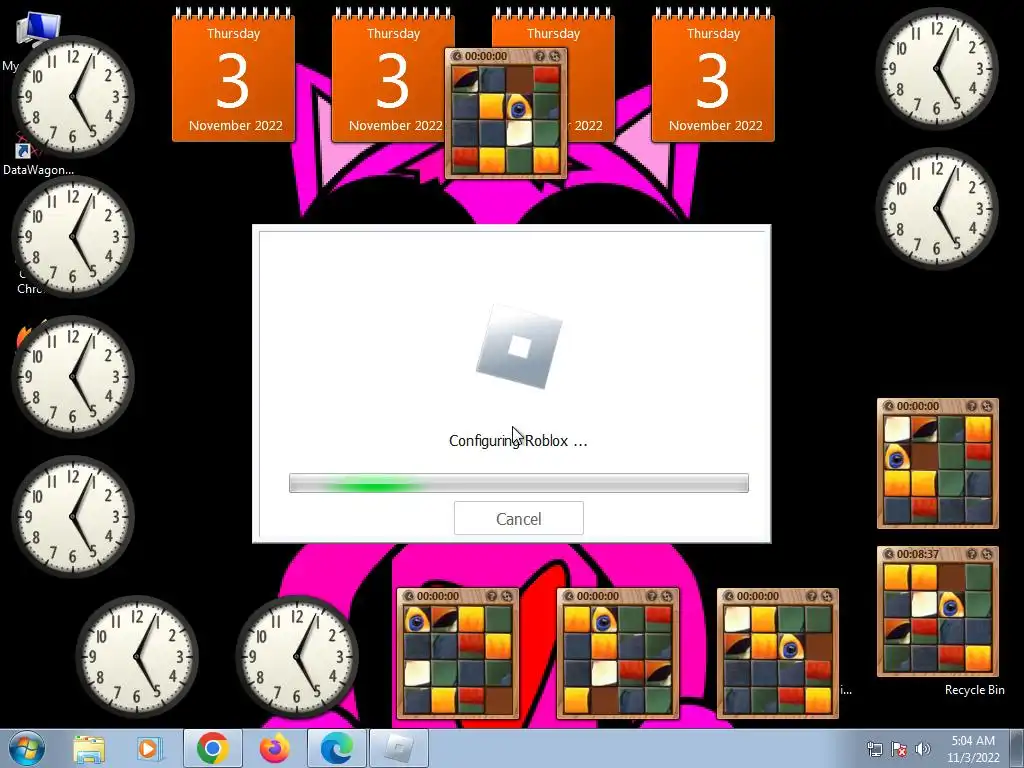The image size is (1024, 768).
Task: Show picture on puzzle overlapping the calendars
Action: tap(456, 56)
